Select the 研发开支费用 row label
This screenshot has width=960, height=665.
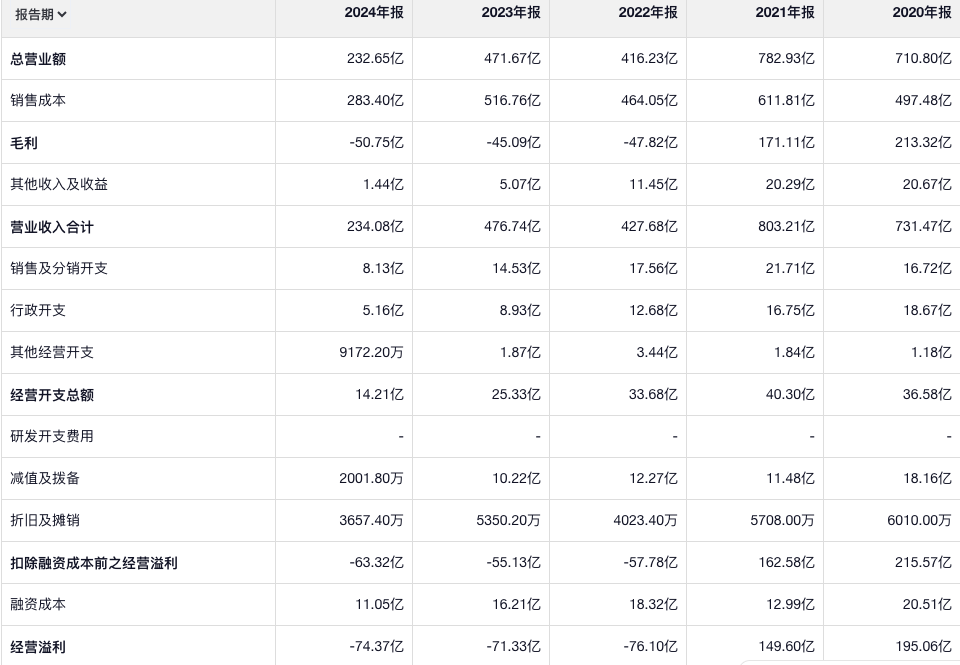click(52, 437)
